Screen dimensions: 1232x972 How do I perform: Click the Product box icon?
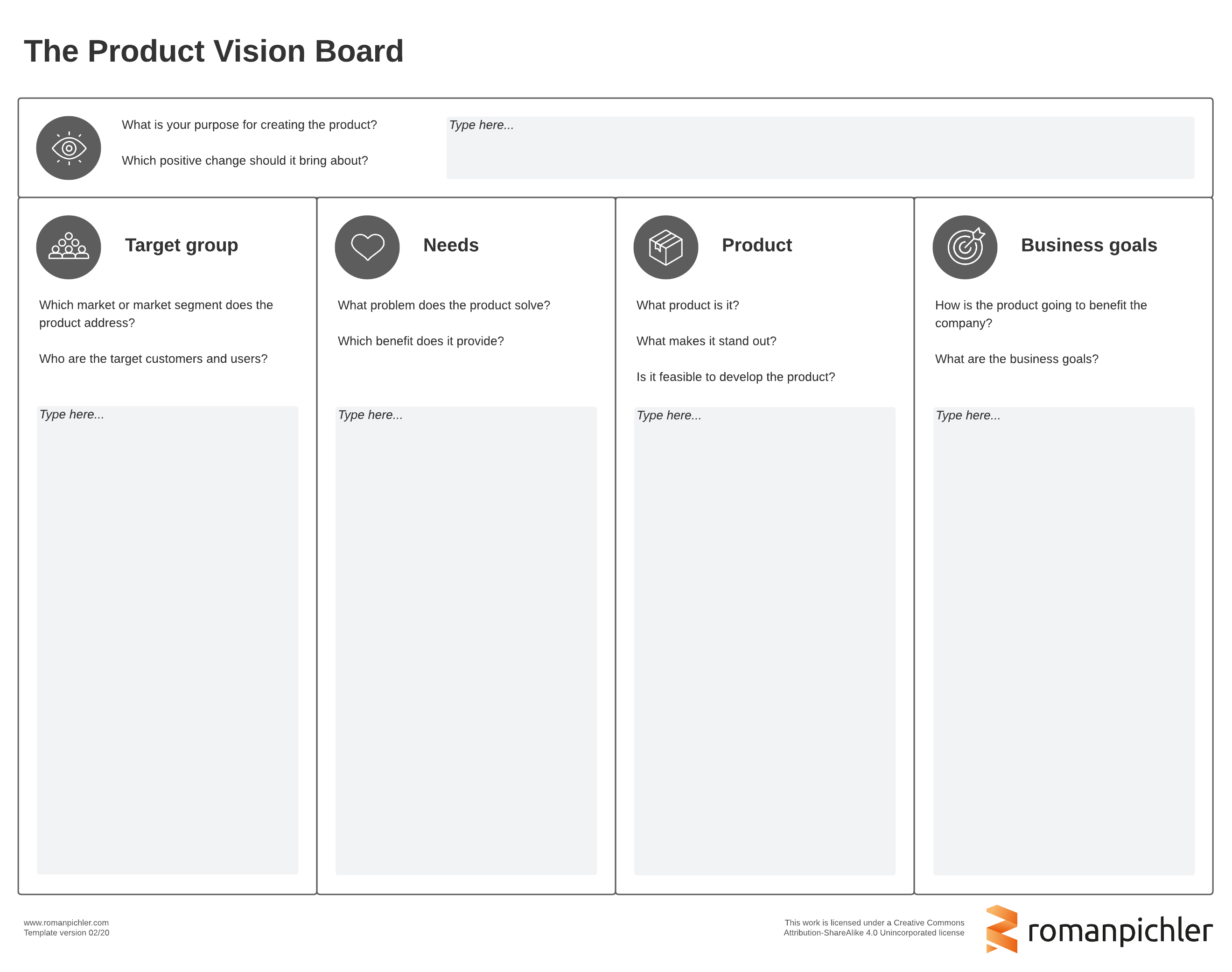tap(665, 247)
